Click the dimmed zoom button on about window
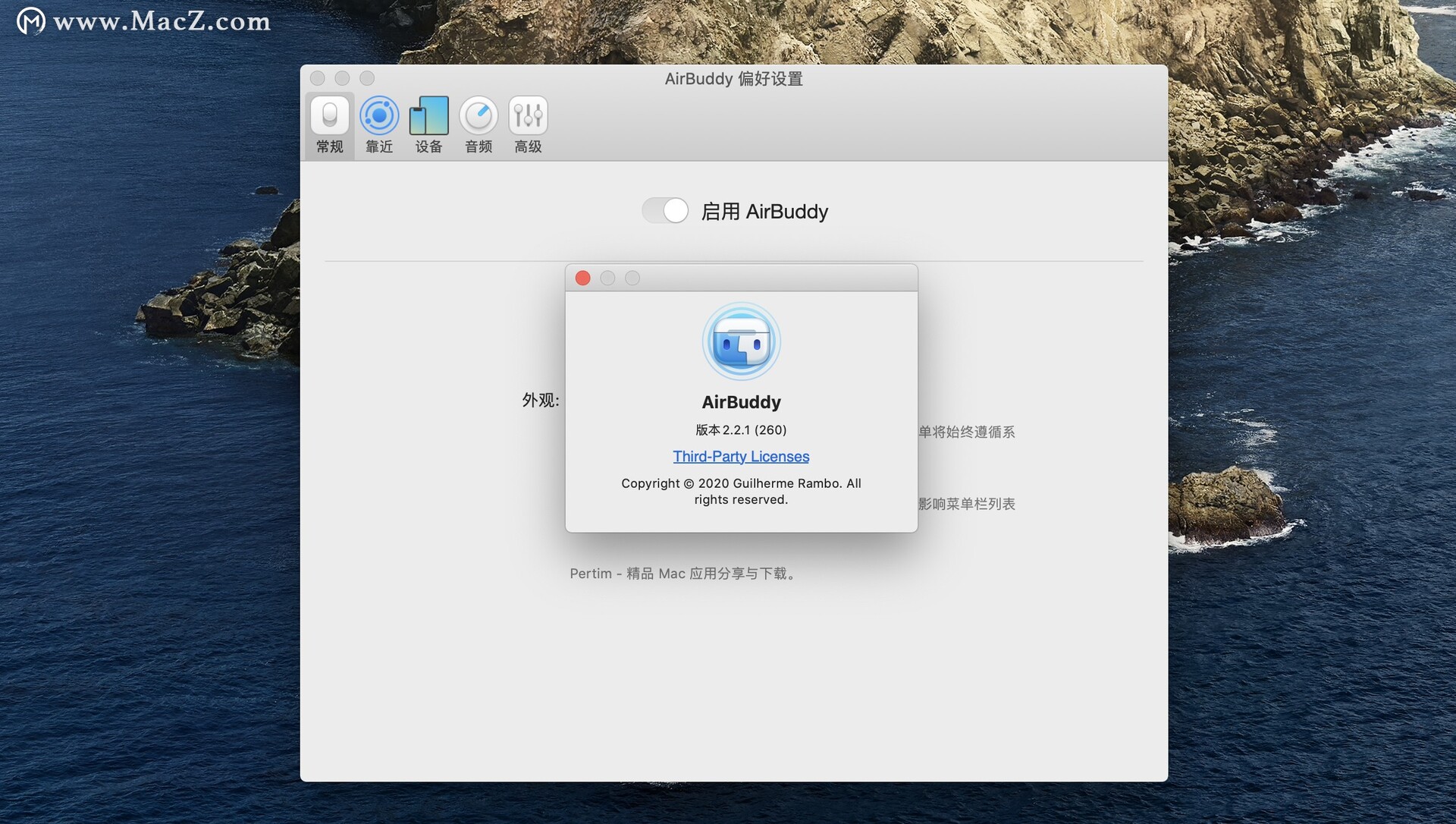 tap(632, 278)
